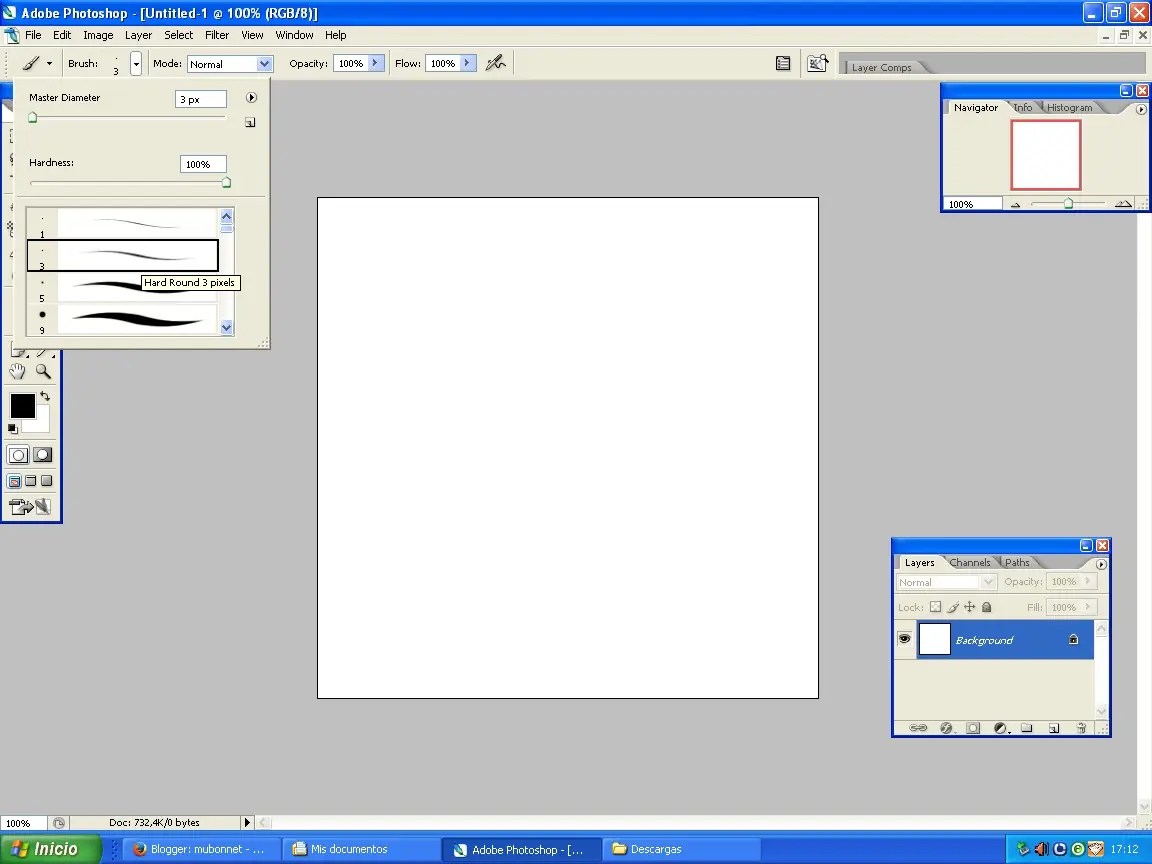Click zoom out small mountains in Navigator
This screenshot has height=864, width=1152.
(1015, 205)
